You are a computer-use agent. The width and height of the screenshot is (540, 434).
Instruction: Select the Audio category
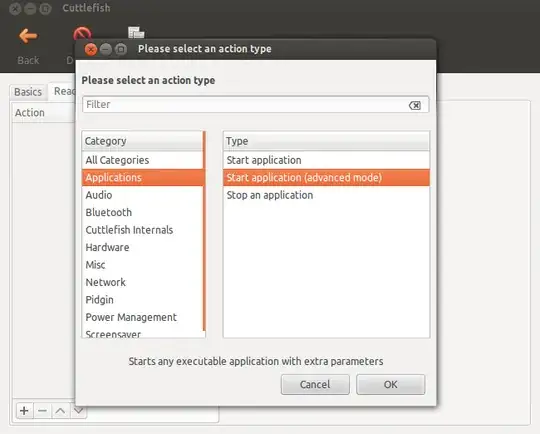click(143, 195)
